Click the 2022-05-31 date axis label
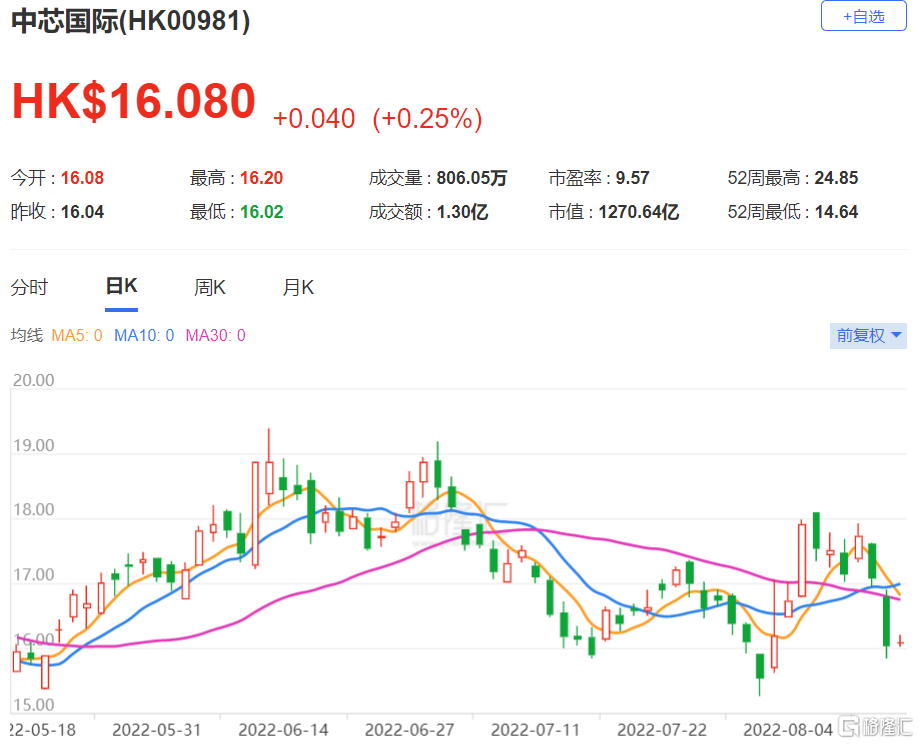 [156, 730]
